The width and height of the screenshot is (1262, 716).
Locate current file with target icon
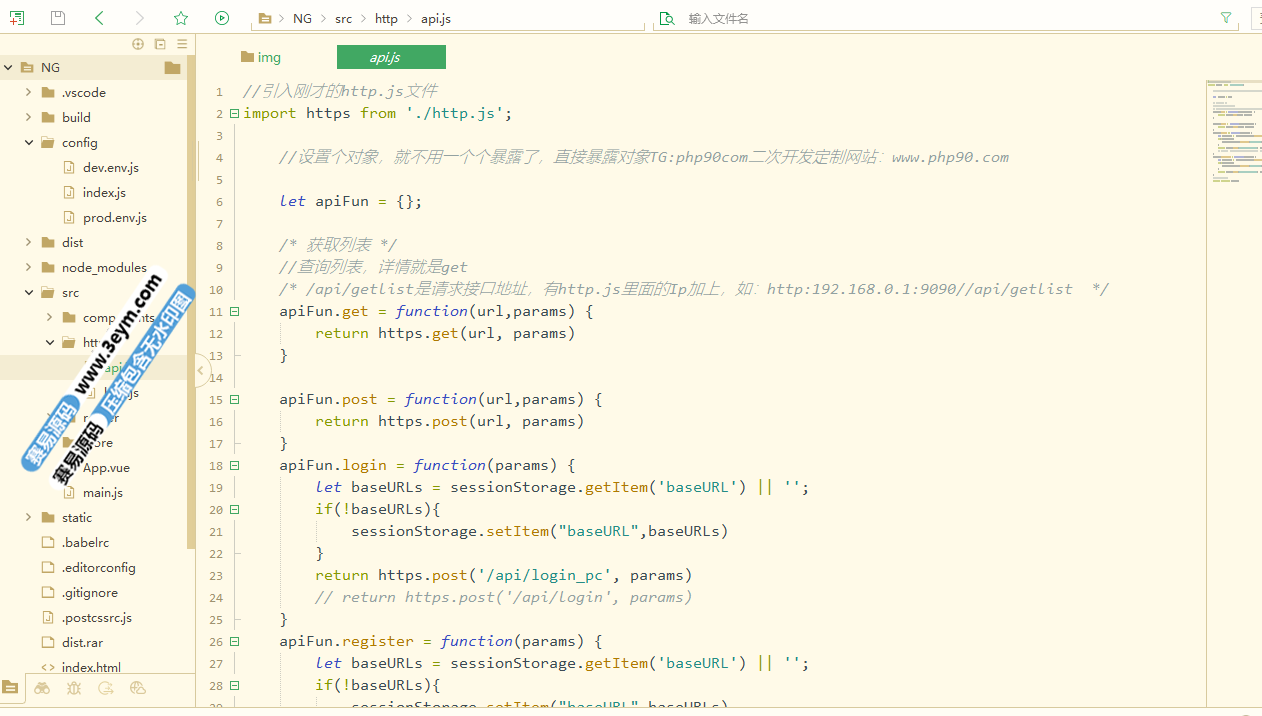click(x=138, y=44)
